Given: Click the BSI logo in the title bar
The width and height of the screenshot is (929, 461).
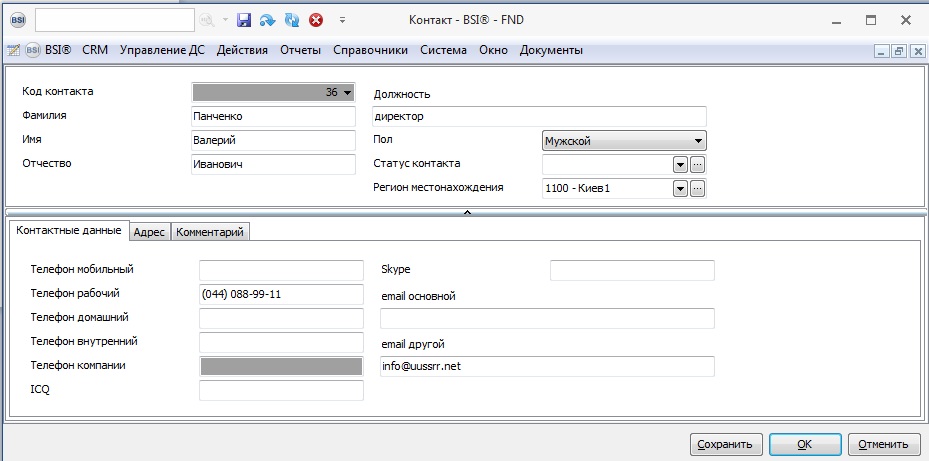Looking at the screenshot, I should click(18, 19).
